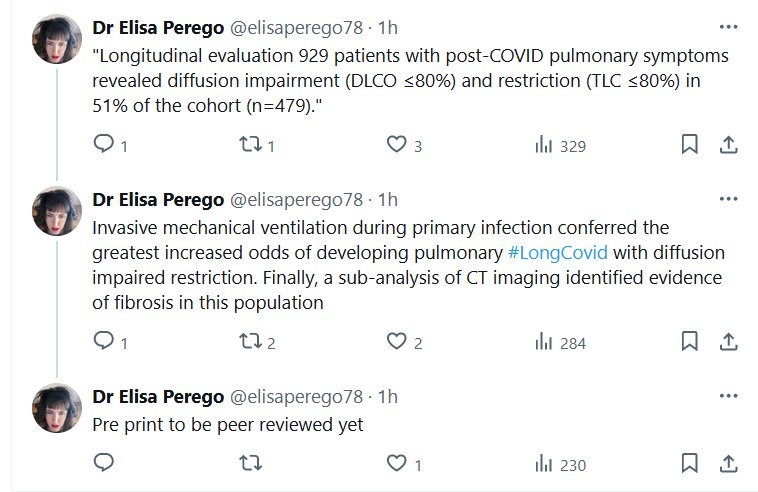The width and height of the screenshot is (758, 492).
Task: Click the avatar on the pre print tweet
Action: [x=57, y=407]
